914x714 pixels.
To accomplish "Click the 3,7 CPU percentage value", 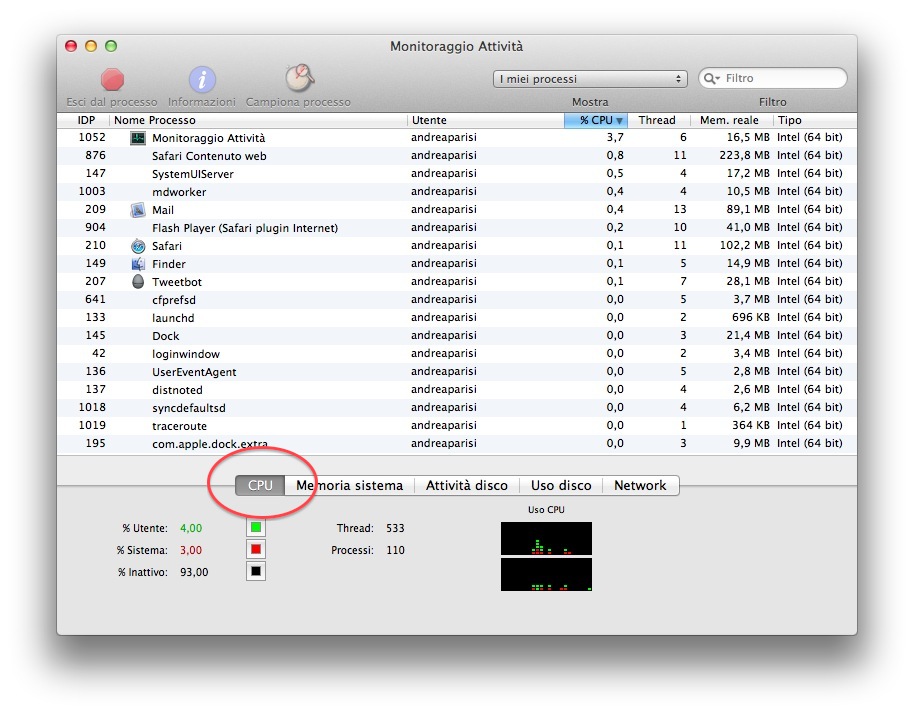I will tap(615, 138).
